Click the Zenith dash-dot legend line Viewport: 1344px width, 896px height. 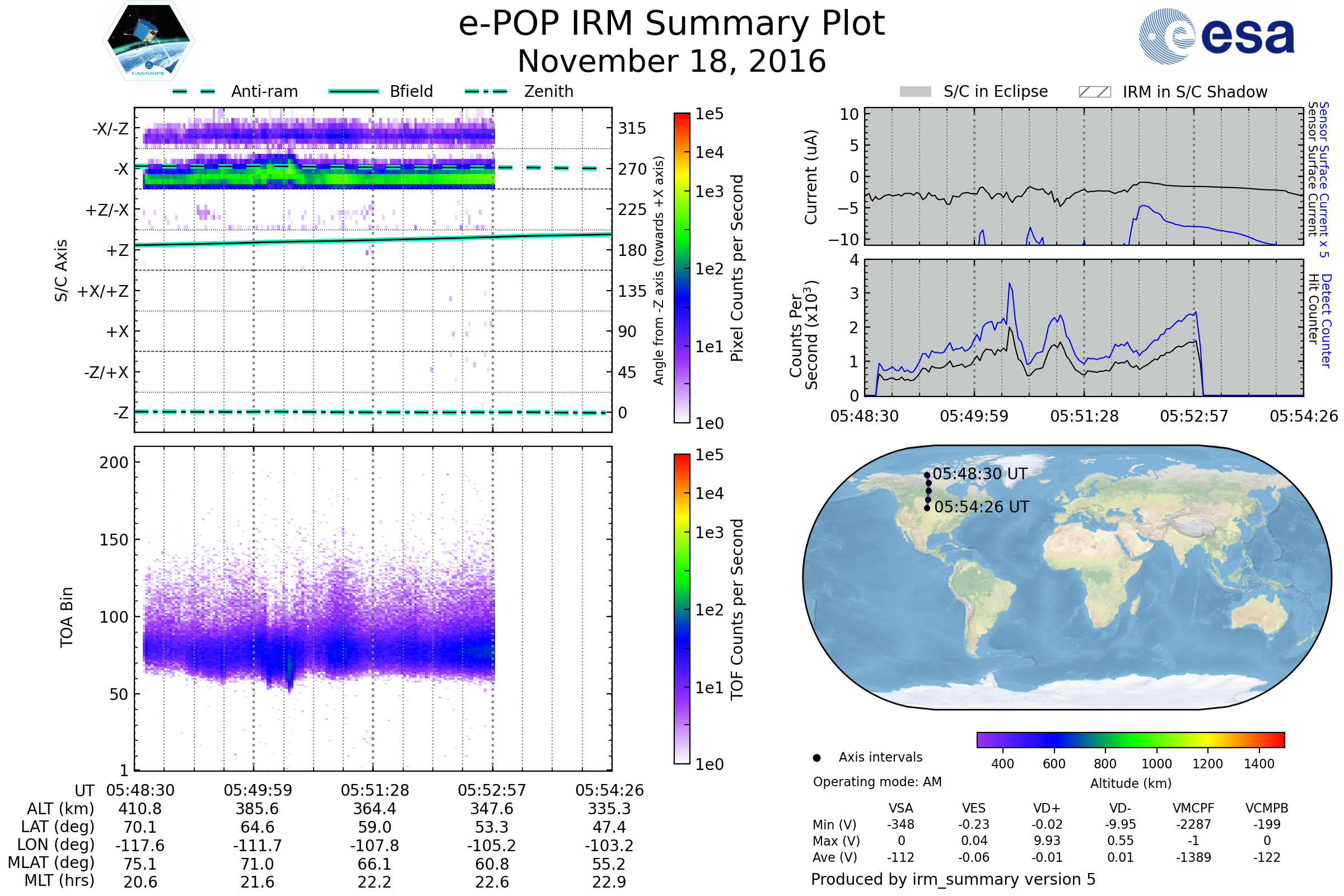click(486, 91)
